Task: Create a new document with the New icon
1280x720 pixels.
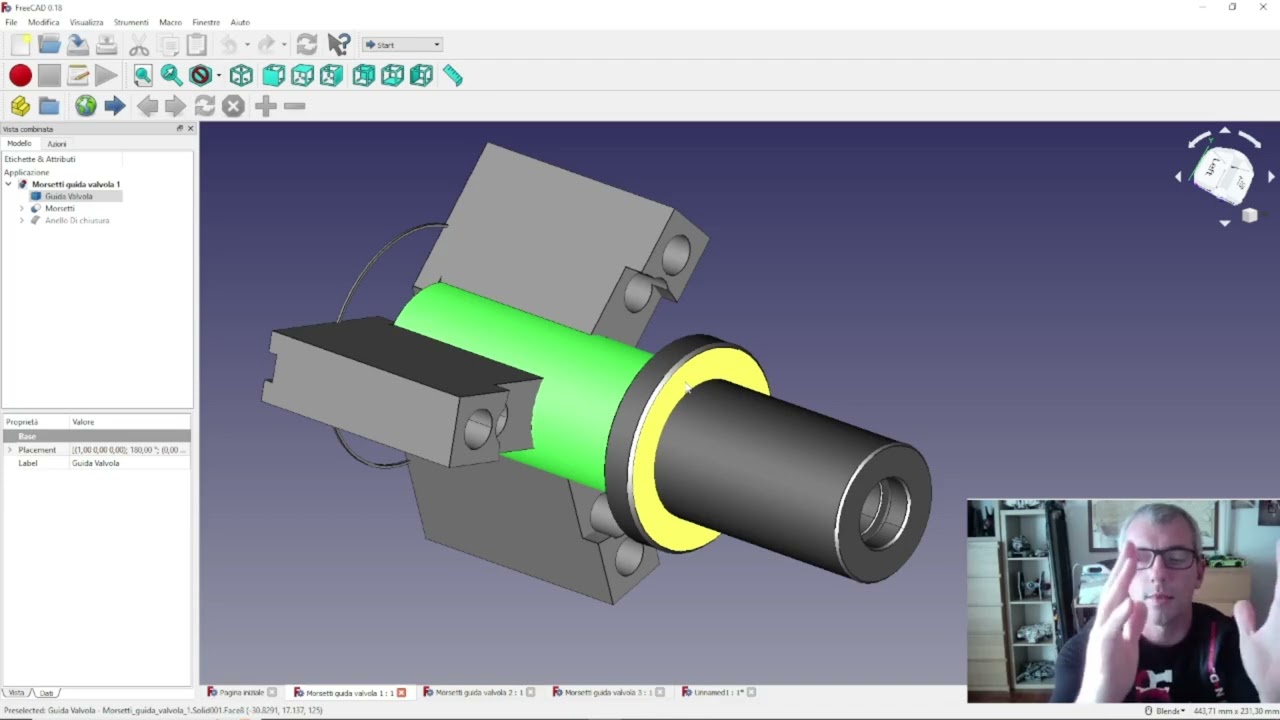Action: (20, 45)
